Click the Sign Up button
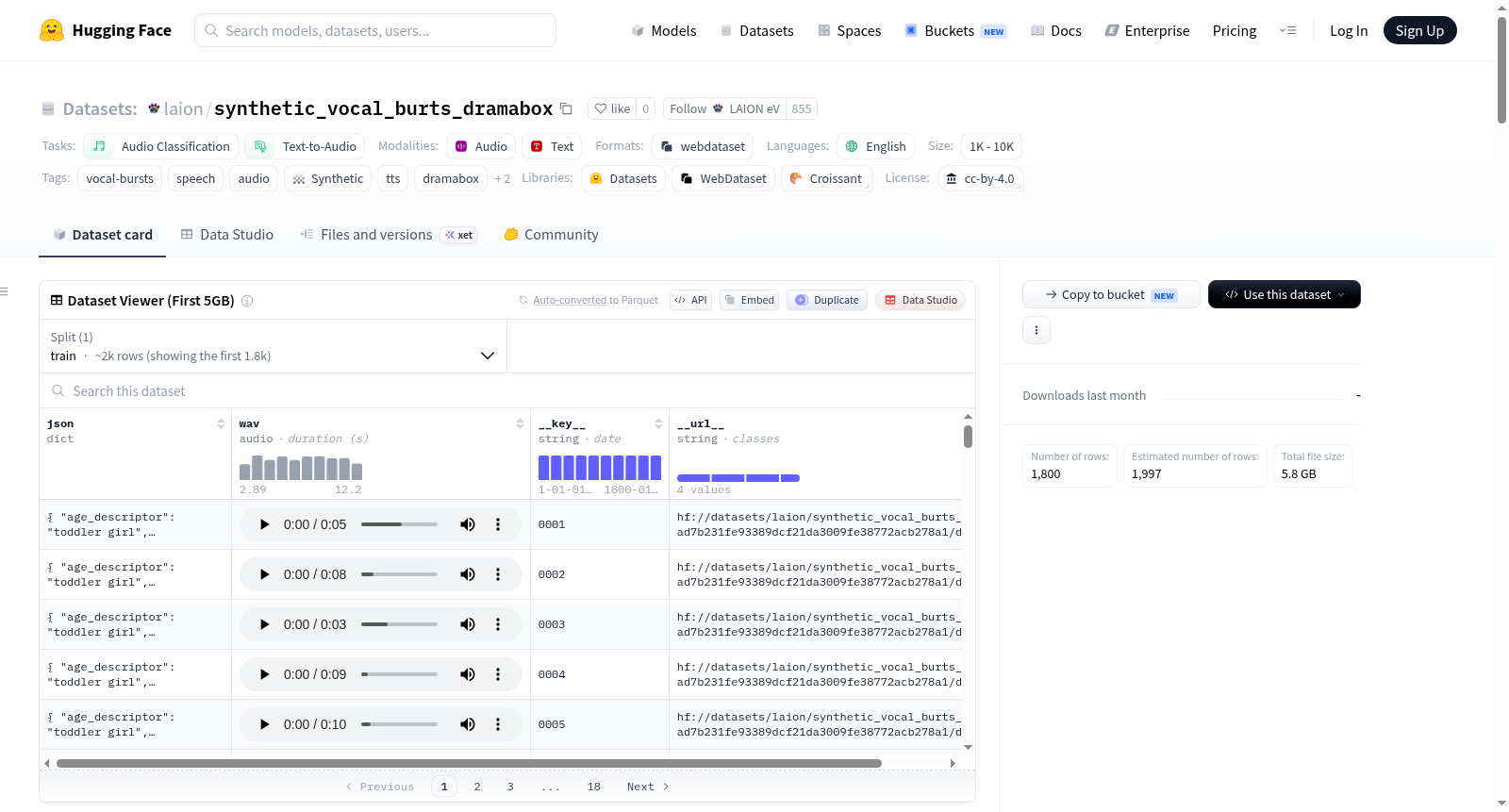 [1420, 30]
